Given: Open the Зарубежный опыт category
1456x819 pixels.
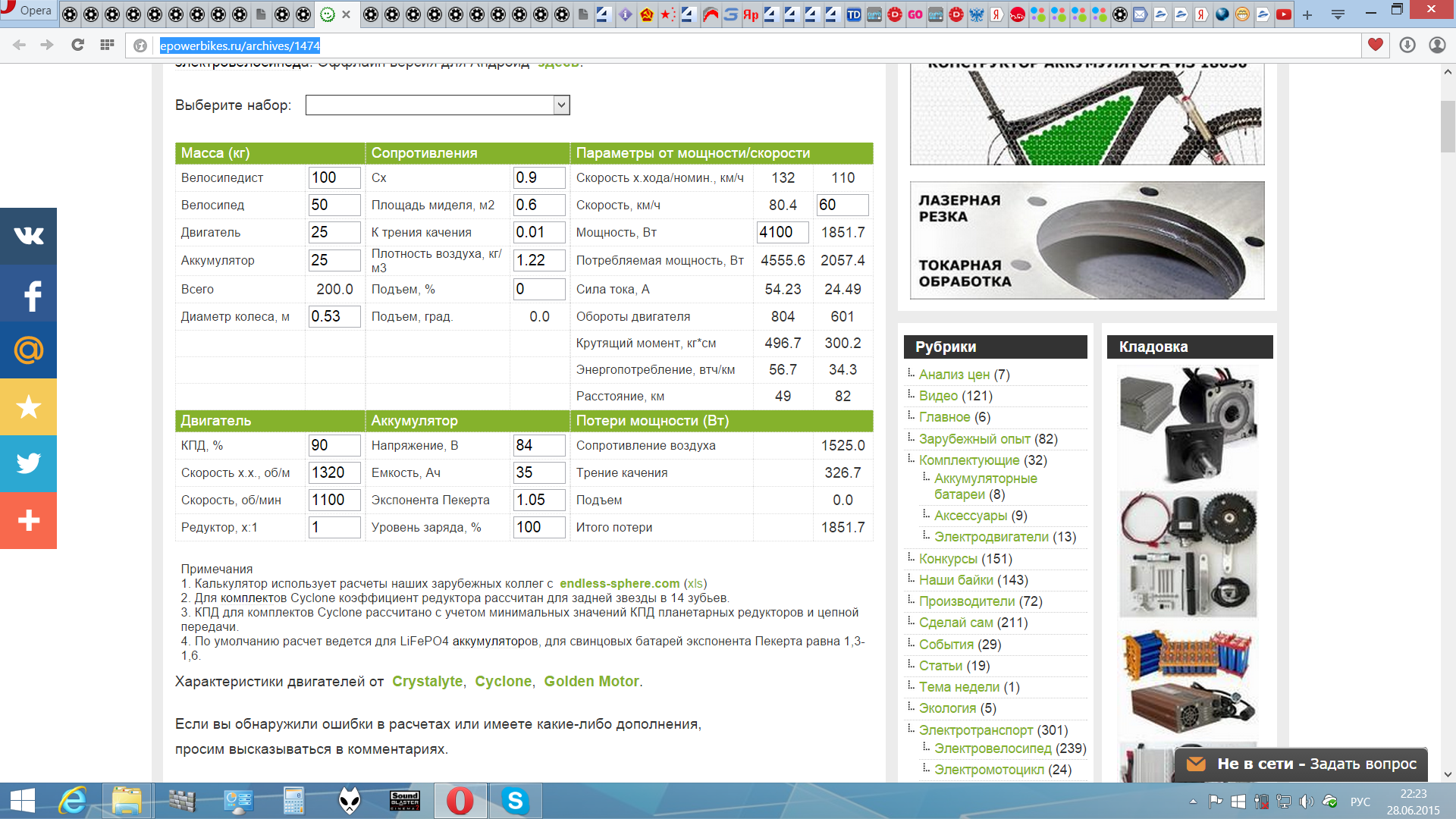Looking at the screenshot, I should (974, 439).
